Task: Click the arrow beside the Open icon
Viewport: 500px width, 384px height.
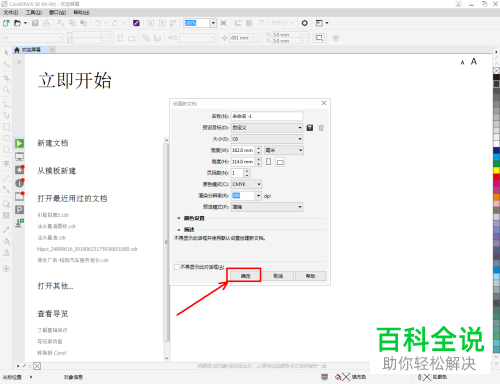Action: (x=25, y=23)
